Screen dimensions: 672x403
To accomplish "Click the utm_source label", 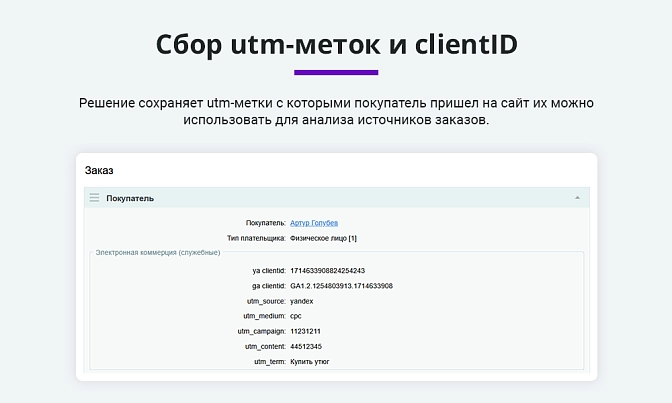I will coord(266,301).
